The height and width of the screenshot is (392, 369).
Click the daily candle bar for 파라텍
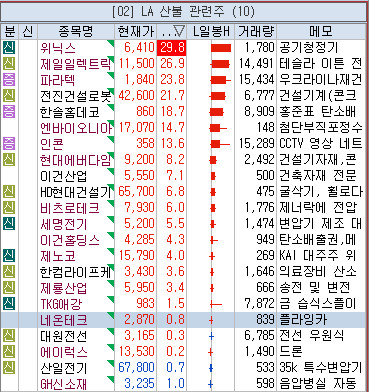(220, 80)
